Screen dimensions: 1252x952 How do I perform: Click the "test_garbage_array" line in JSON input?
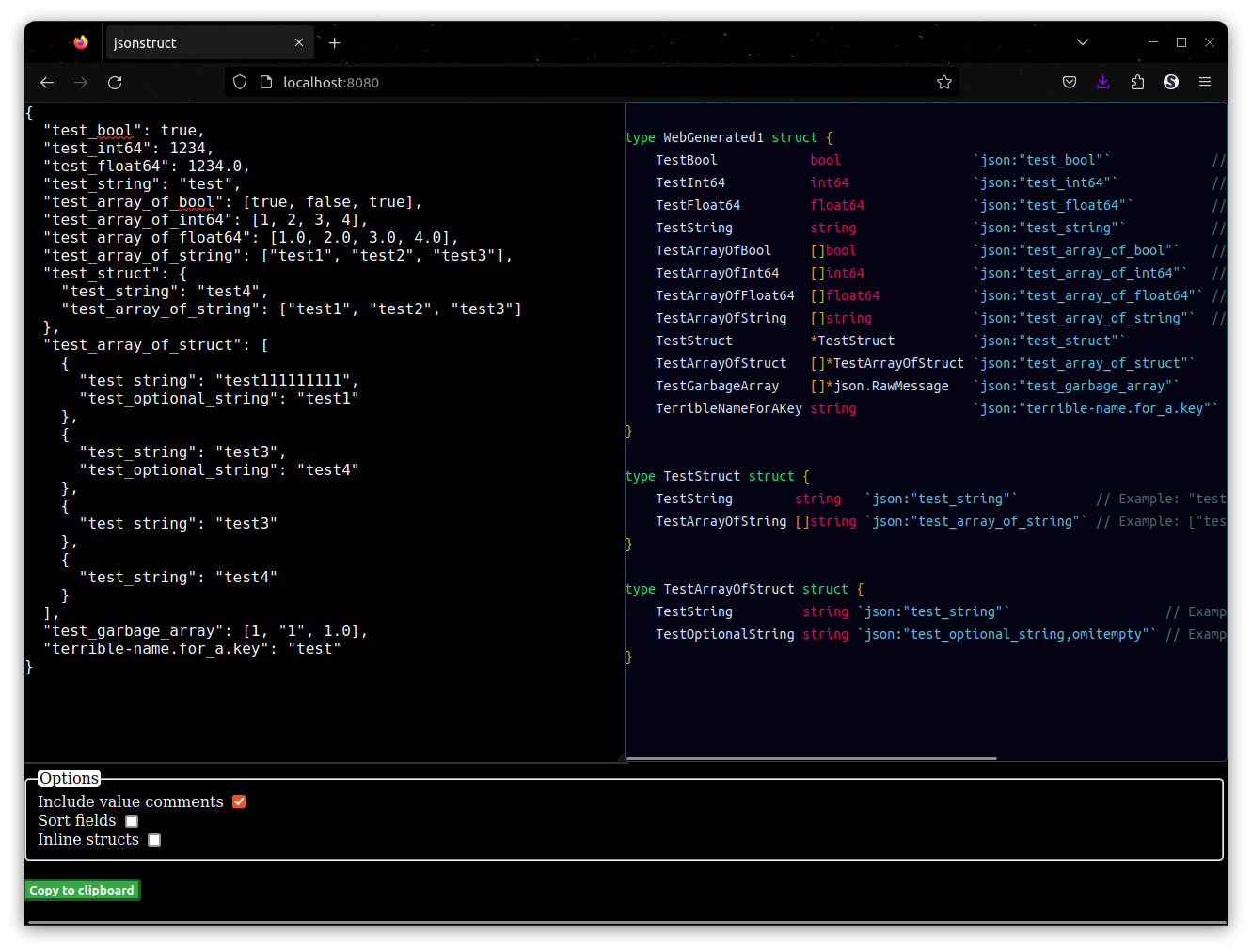(205, 631)
